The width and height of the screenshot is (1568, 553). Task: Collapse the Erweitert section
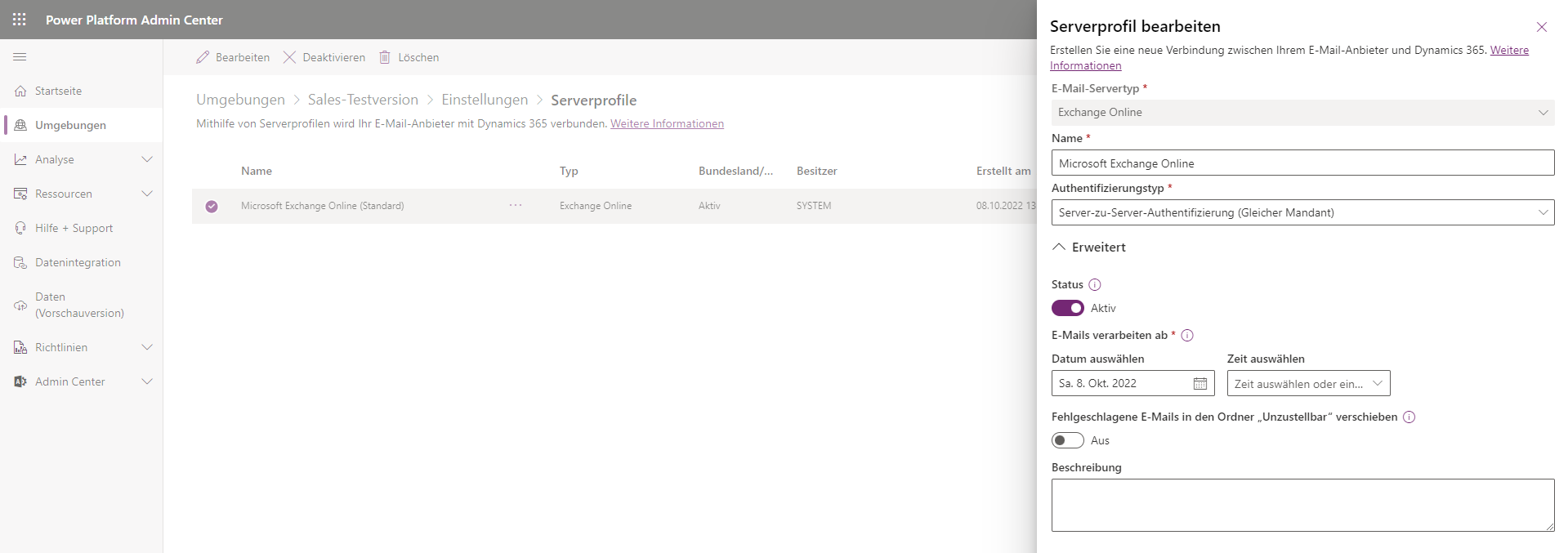tap(1059, 247)
